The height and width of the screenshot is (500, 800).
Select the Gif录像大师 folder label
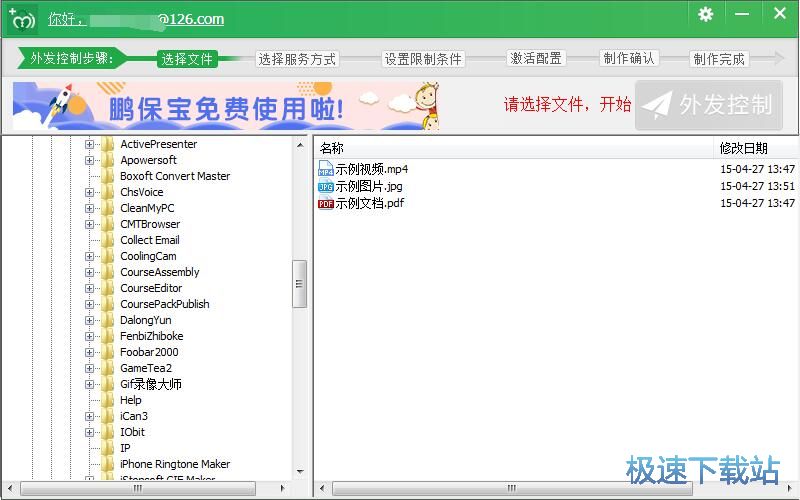(x=151, y=384)
